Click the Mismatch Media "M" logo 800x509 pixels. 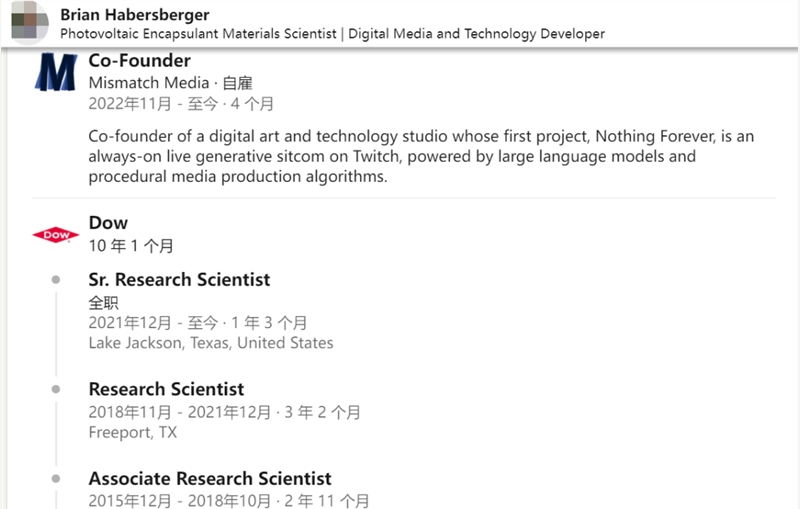(55, 73)
